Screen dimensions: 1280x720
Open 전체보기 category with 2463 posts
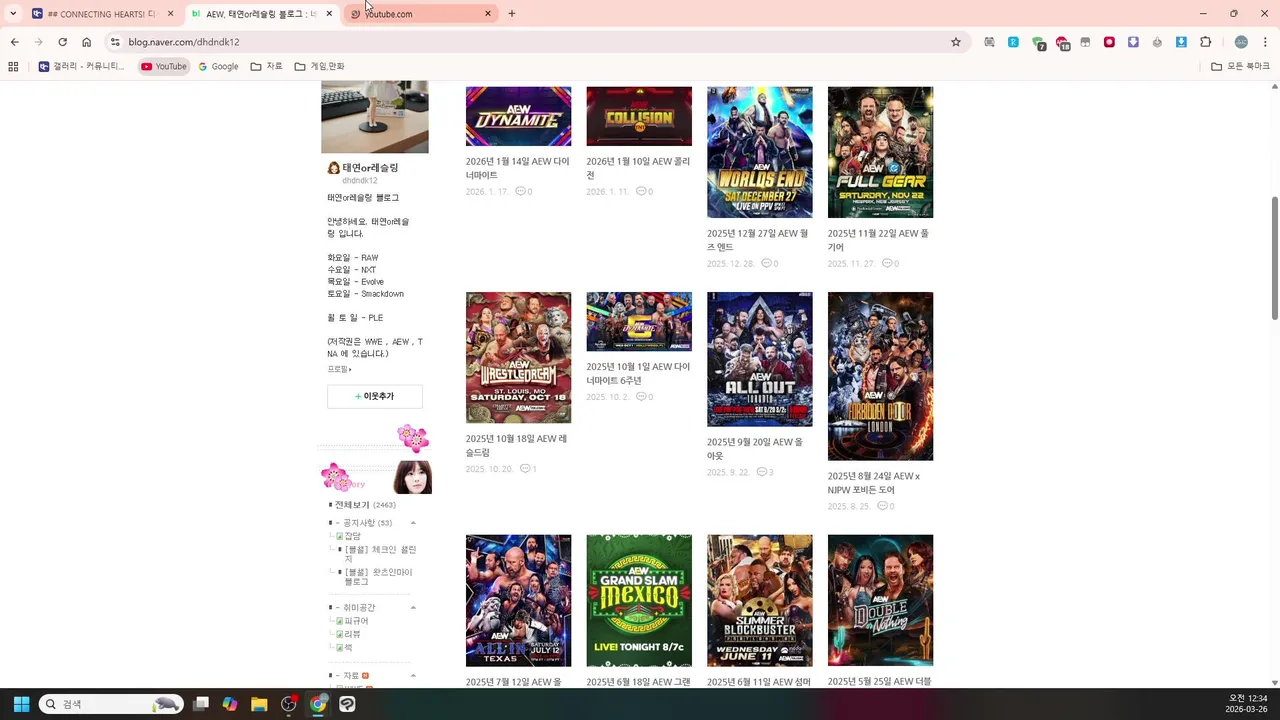click(365, 505)
